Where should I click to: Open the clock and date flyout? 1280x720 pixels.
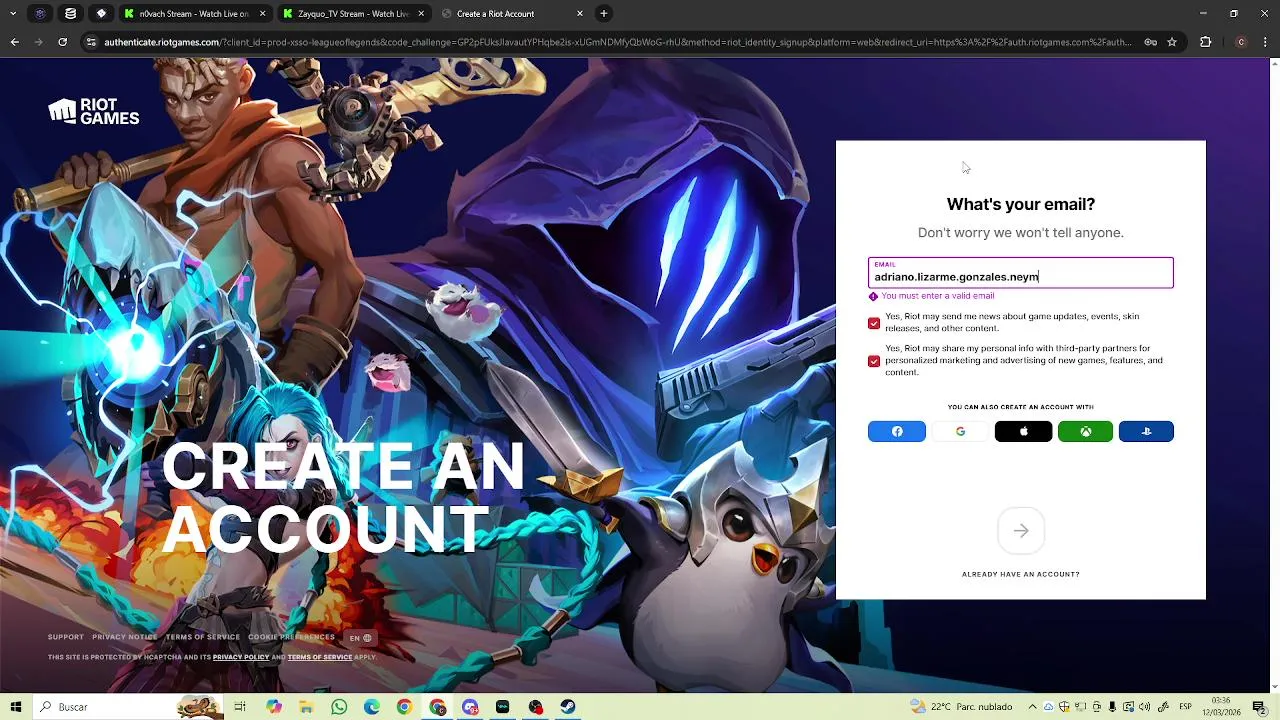[1221, 707]
